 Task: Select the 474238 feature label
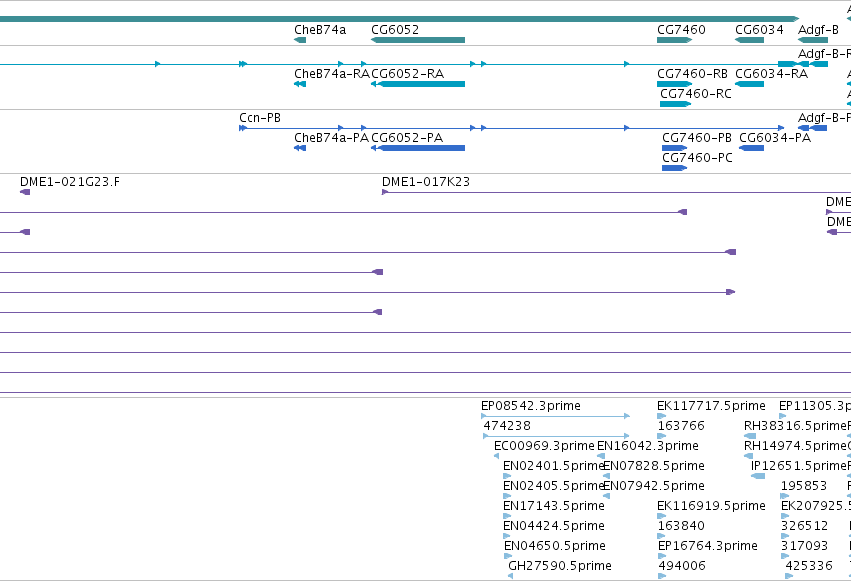(x=507, y=426)
